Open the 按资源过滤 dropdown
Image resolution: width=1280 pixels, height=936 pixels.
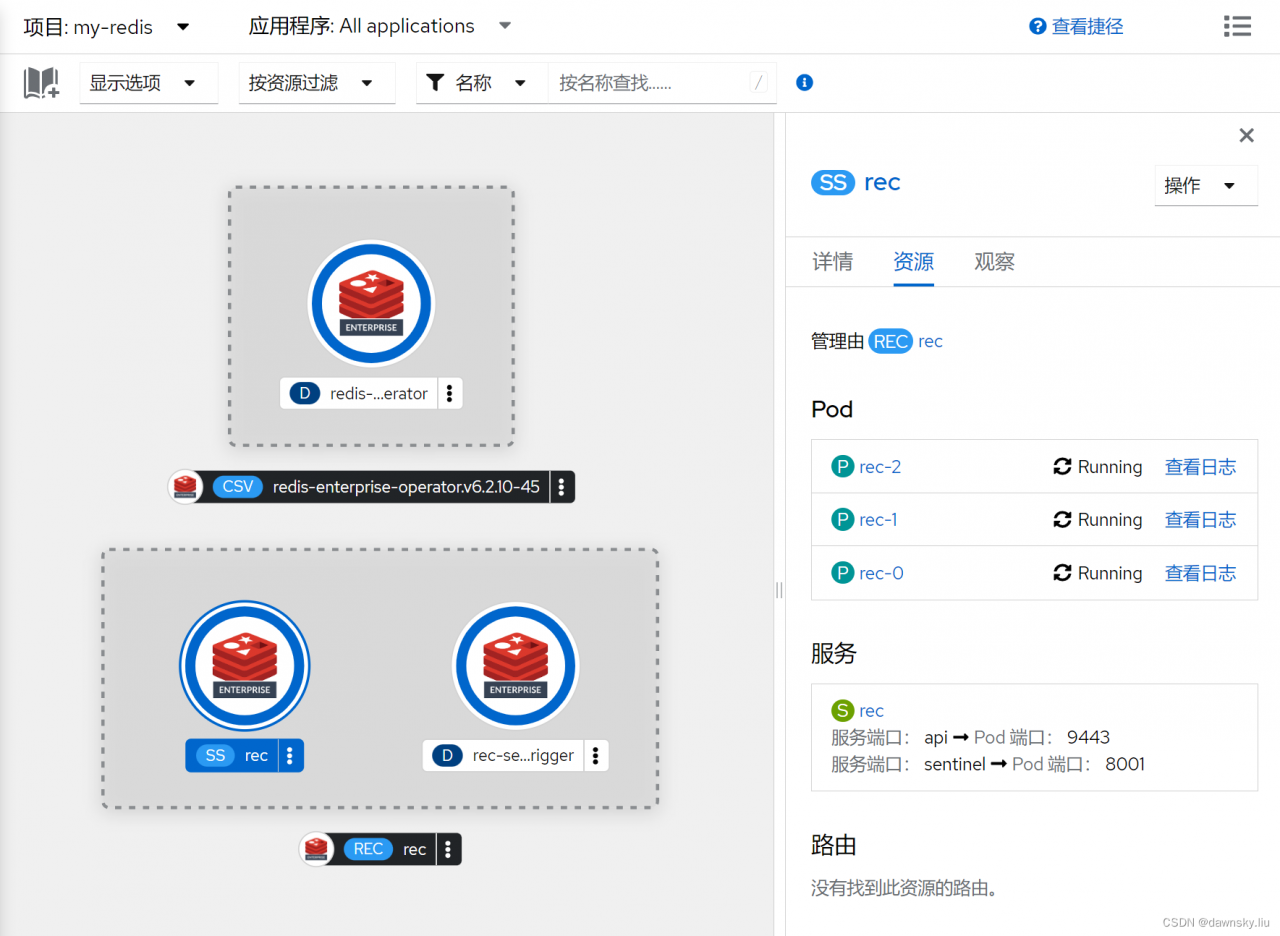(316, 83)
